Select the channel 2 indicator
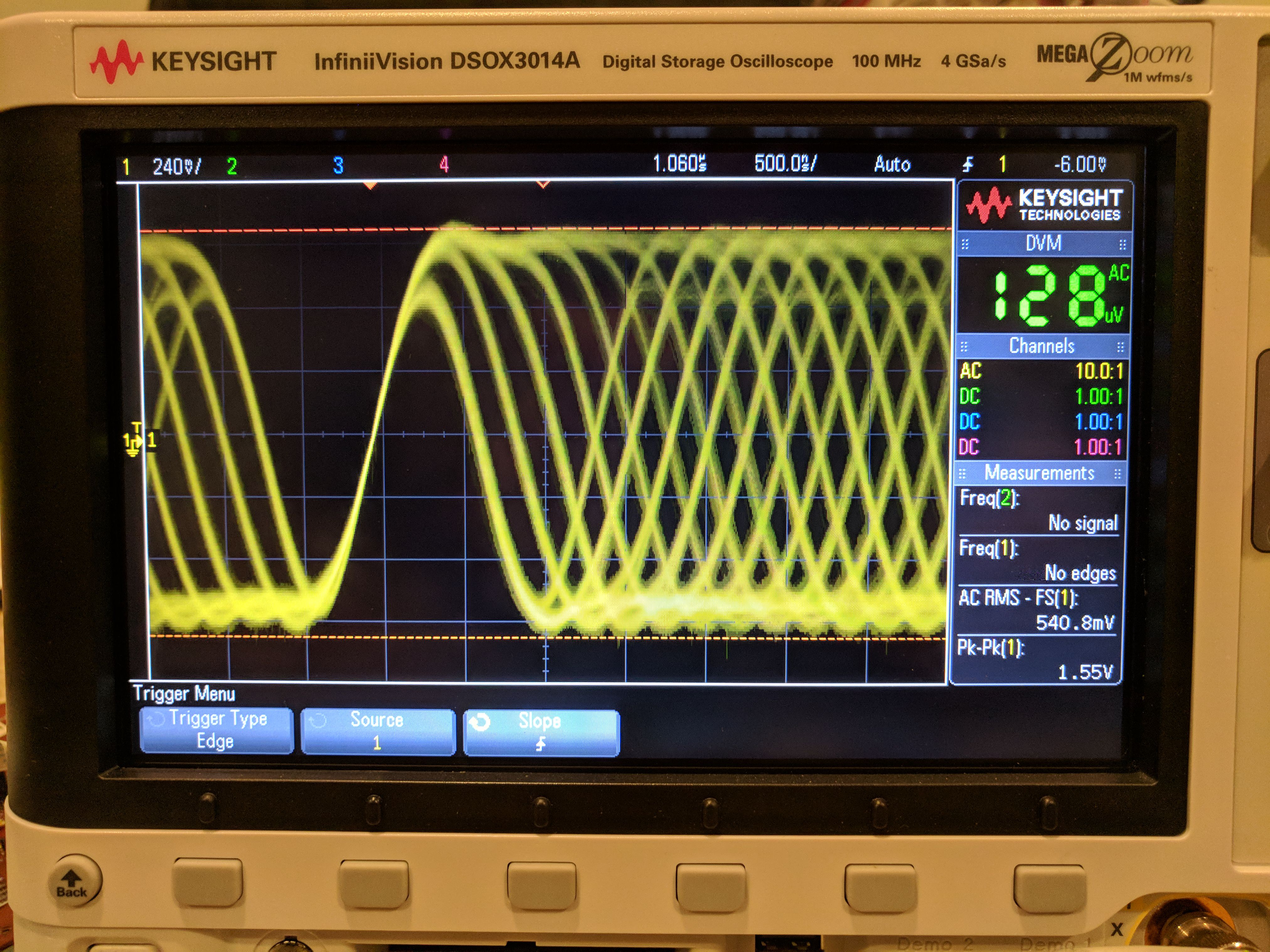Screen dimensions: 1270x952 (x=232, y=167)
